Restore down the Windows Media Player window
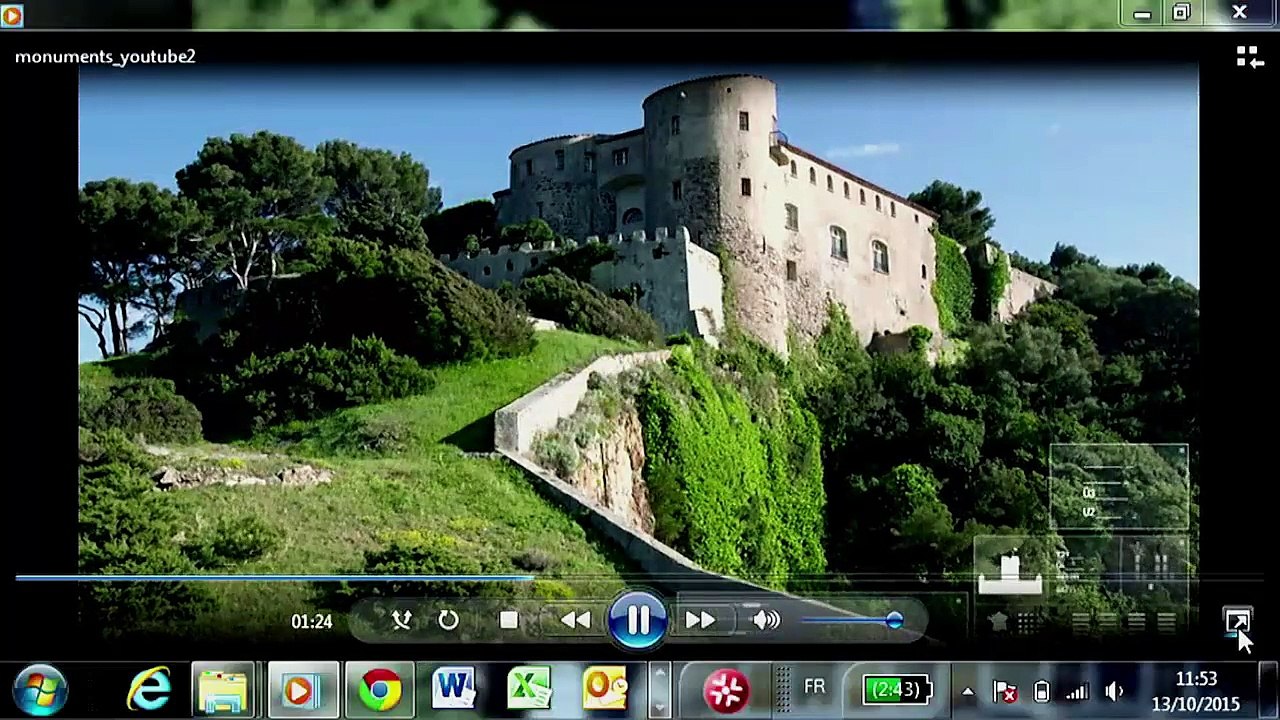 coord(1181,14)
